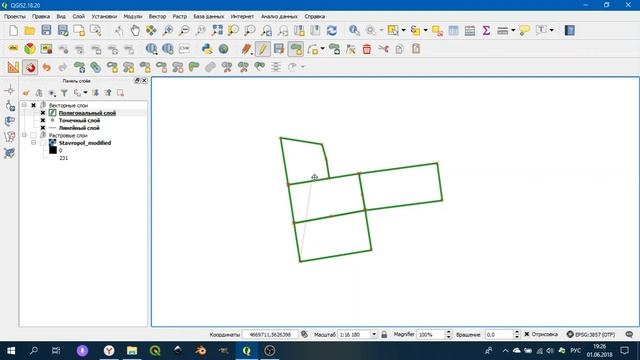
Task: Toggle mouse coordinates extents icon
Action: pos(304,334)
